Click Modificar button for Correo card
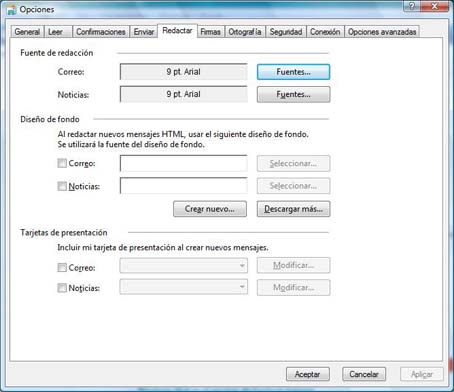The height and width of the screenshot is (392, 454). [293, 265]
